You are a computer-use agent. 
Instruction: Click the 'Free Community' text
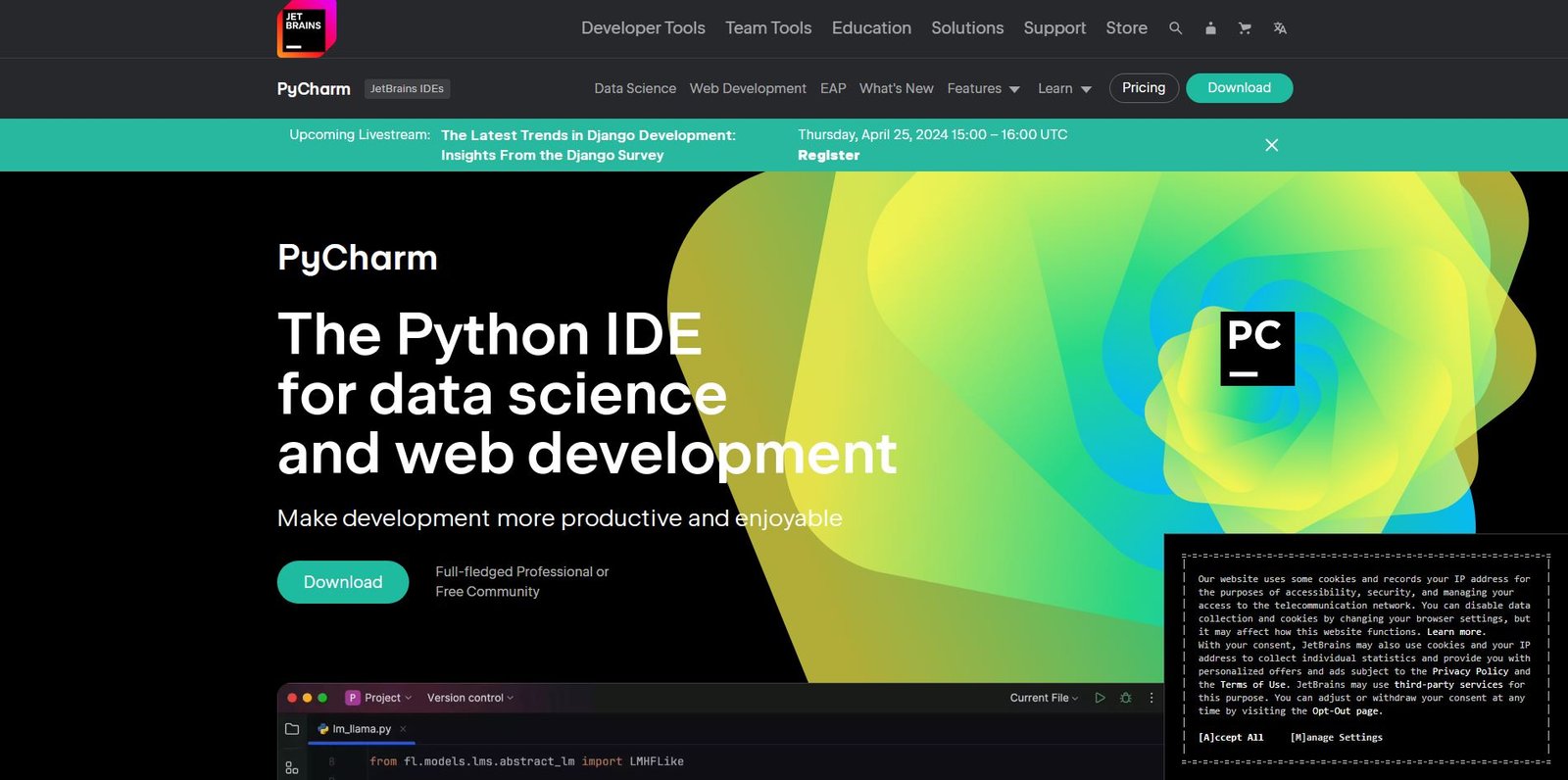click(x=487, y=592)
